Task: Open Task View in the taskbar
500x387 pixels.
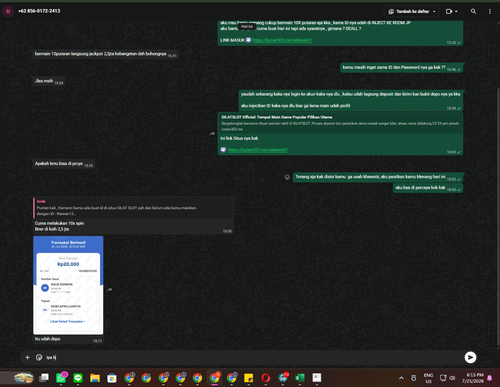Action: pyautogui.click(x=44, y=378)
